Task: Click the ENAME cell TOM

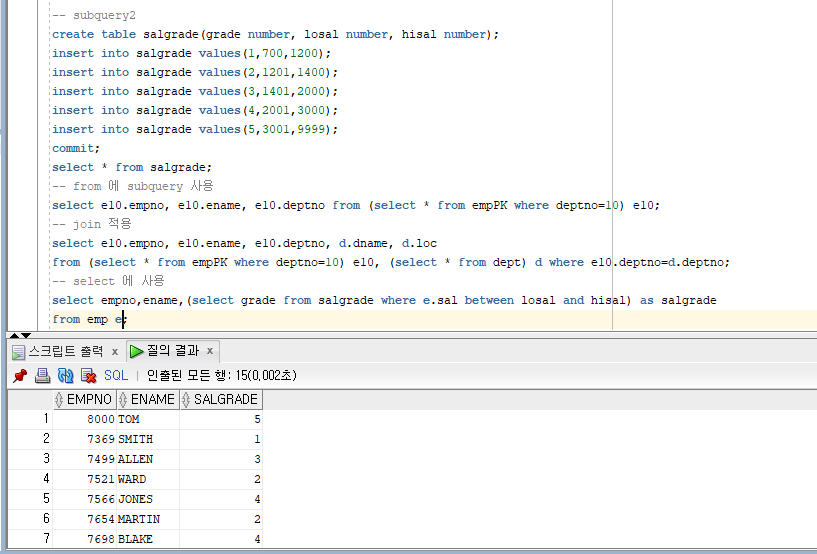Action: click(148, 419)
